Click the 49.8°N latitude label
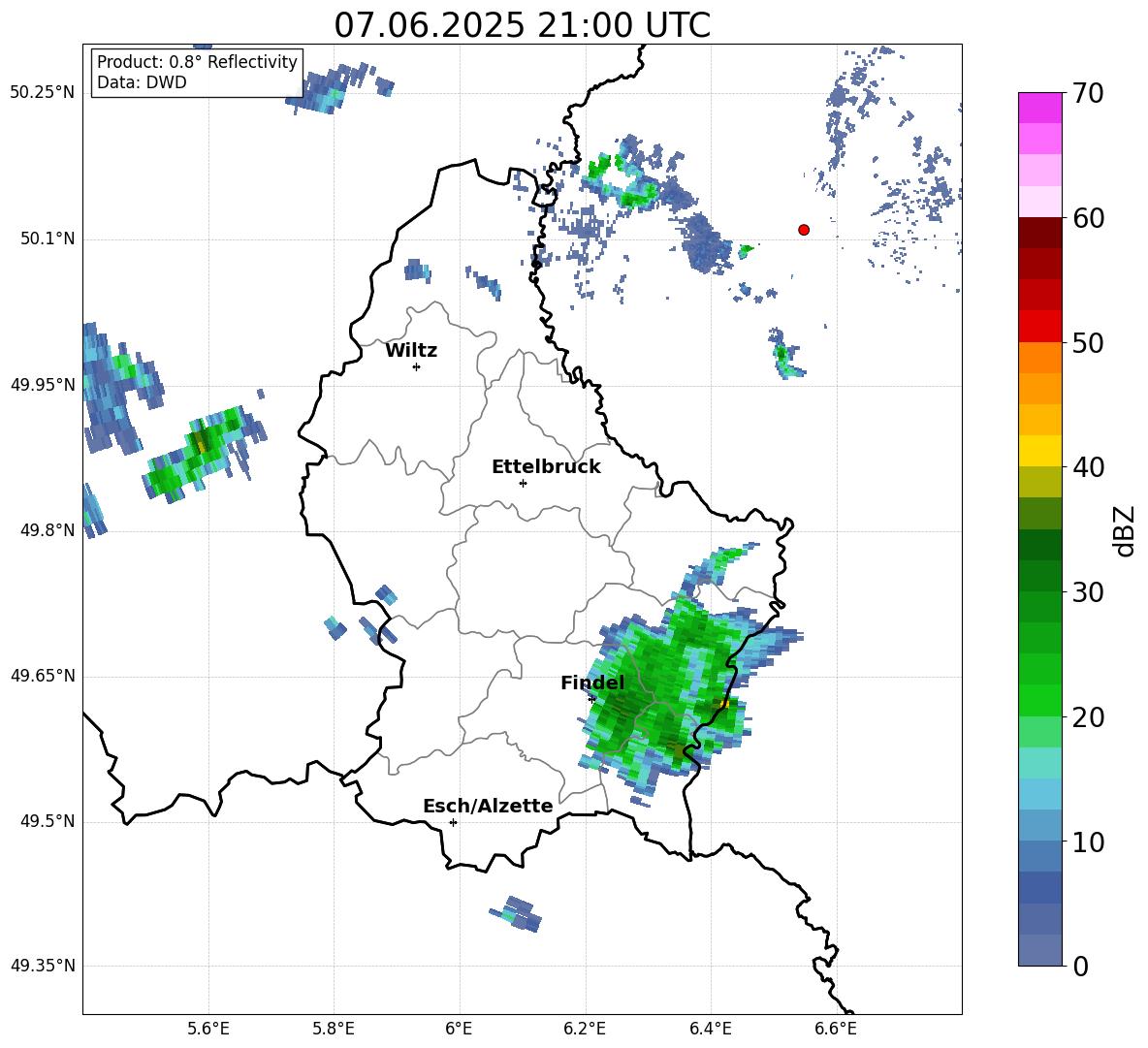 48,530
